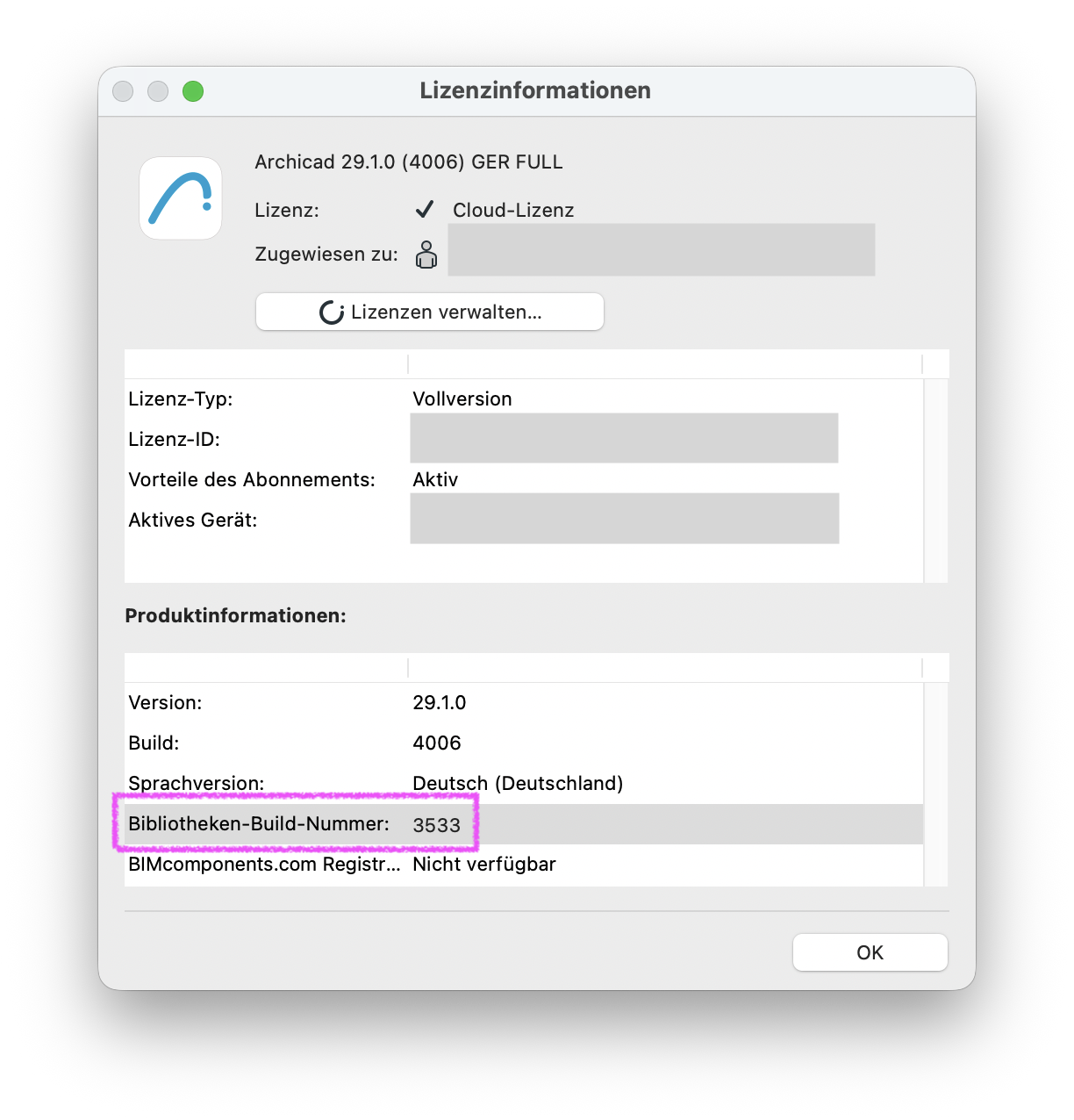
Task: Click the Produktinformationen heading
Action: 235,615
